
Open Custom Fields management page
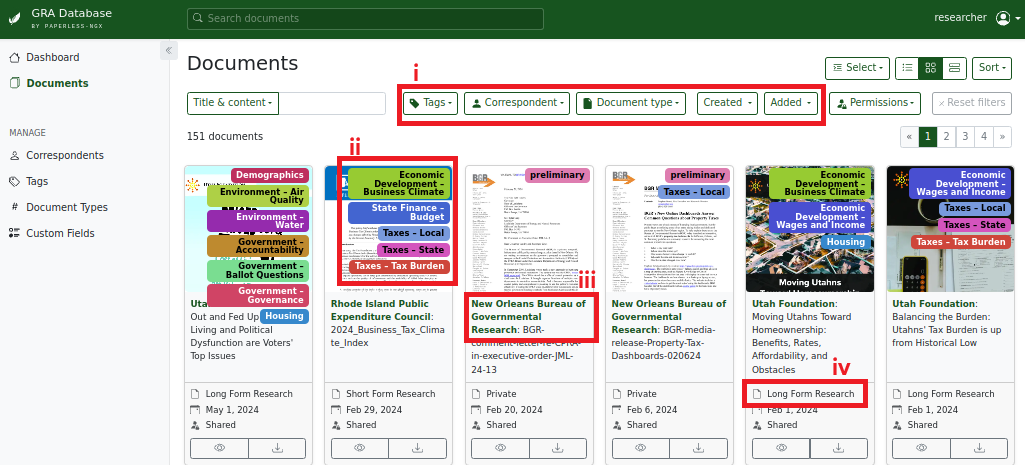point(60,233)
